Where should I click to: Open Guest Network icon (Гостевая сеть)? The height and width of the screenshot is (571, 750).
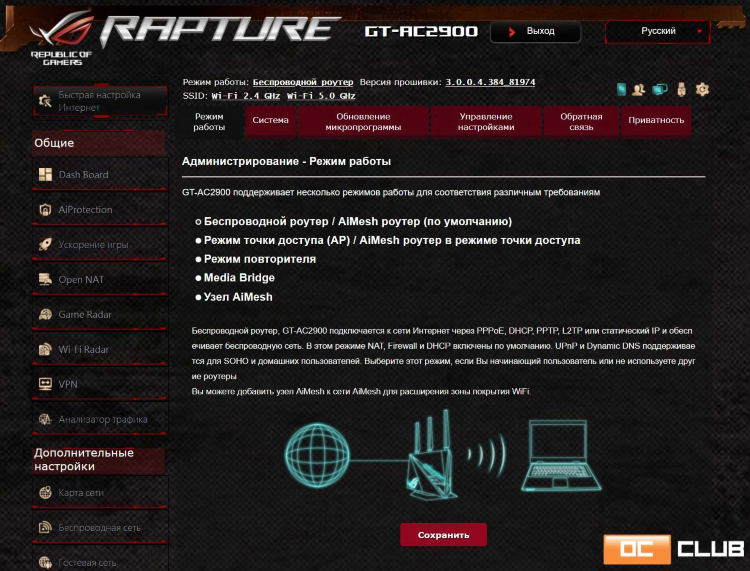click(x=45, y=562)
